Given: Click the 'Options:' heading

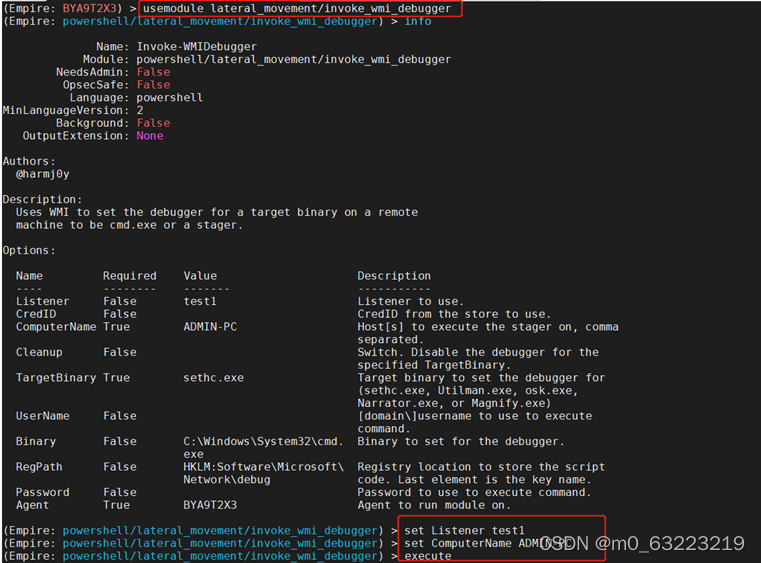Looking at the screenshot, I should click(x=29, y=250).
